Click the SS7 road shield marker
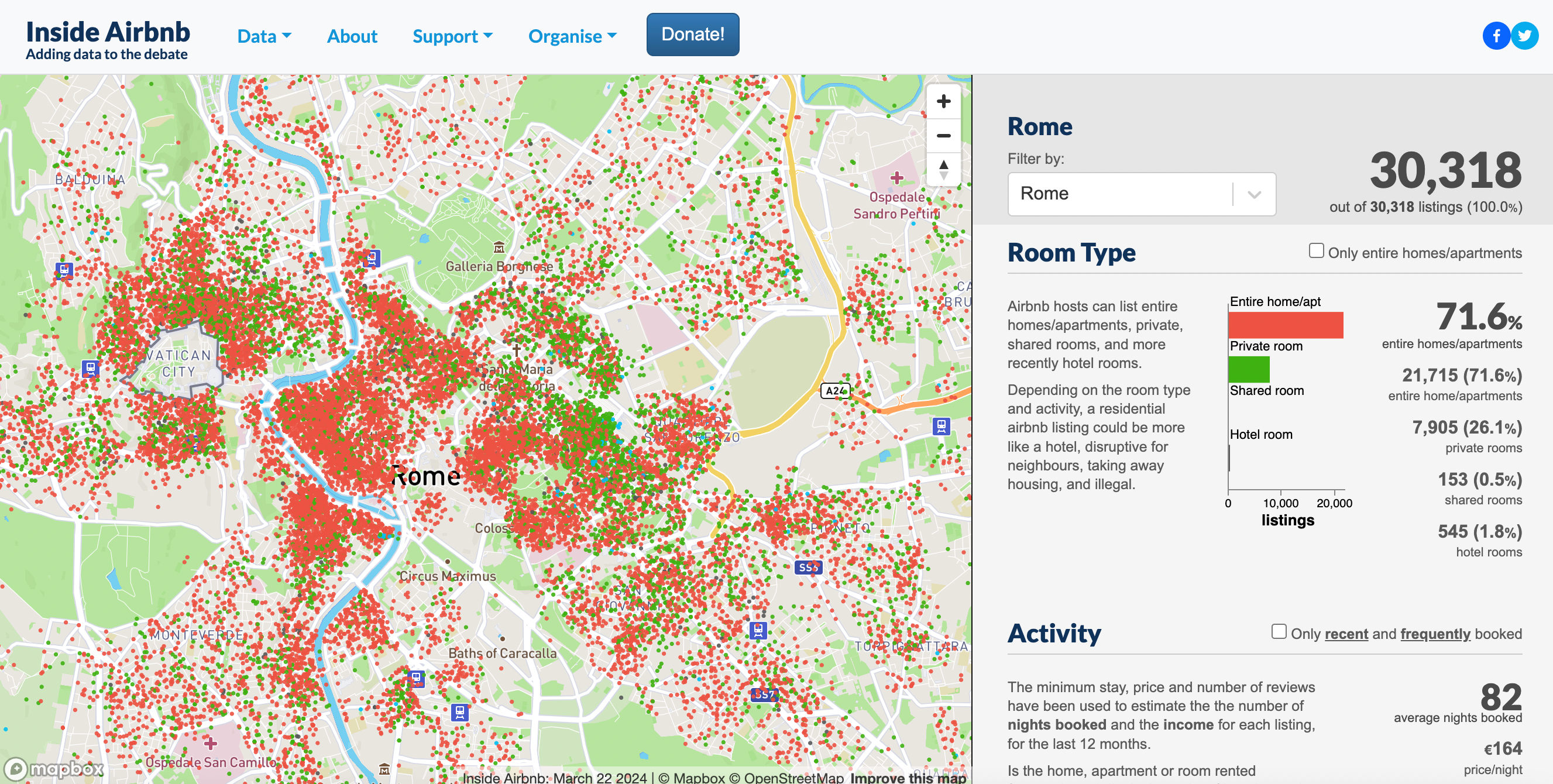1553x784 pixels. [764, 694]
